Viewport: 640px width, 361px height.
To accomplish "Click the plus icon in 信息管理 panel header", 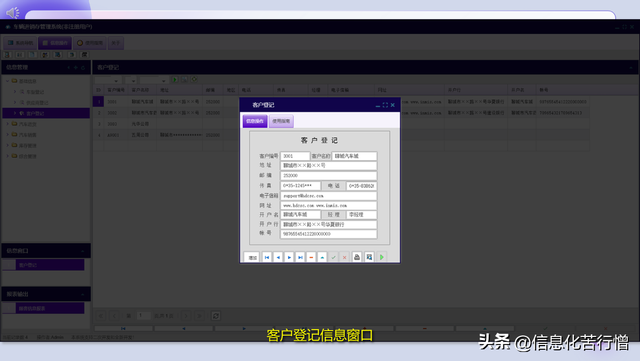I will (76, 67).
